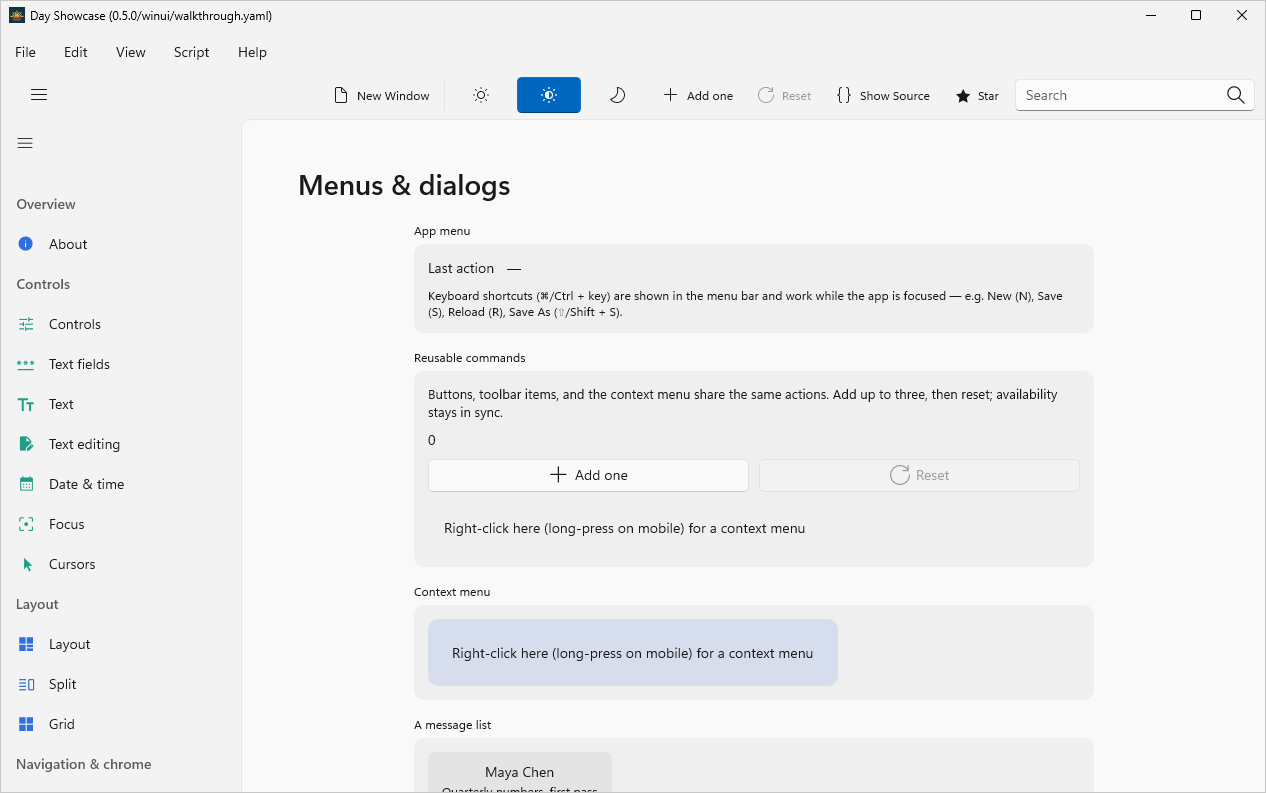Select the Maya Chen message
This screenshot has width=1266, height=793.
point(520,772)
